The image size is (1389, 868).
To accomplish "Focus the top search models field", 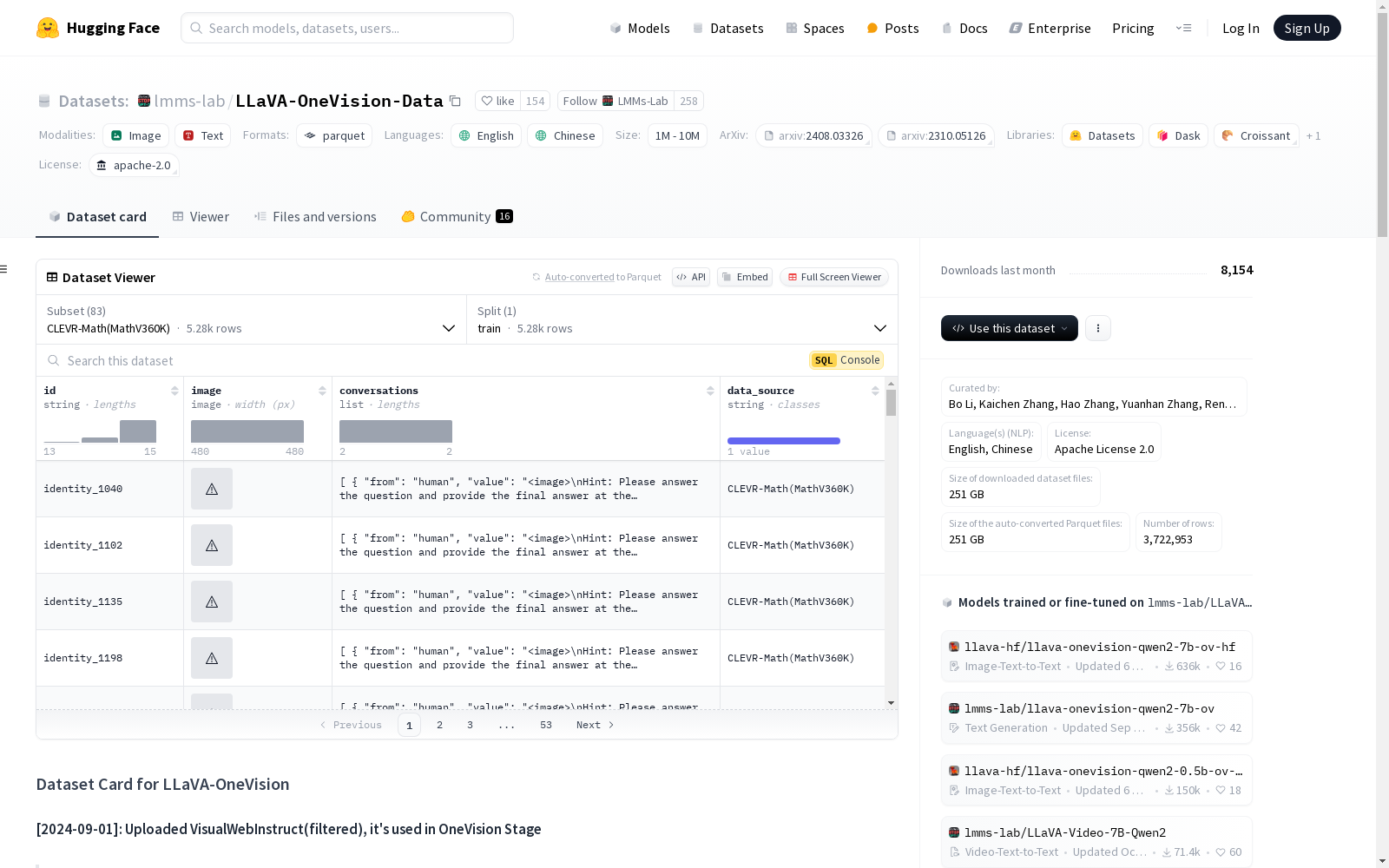I will pyautogui.click(x=347, y=28).
